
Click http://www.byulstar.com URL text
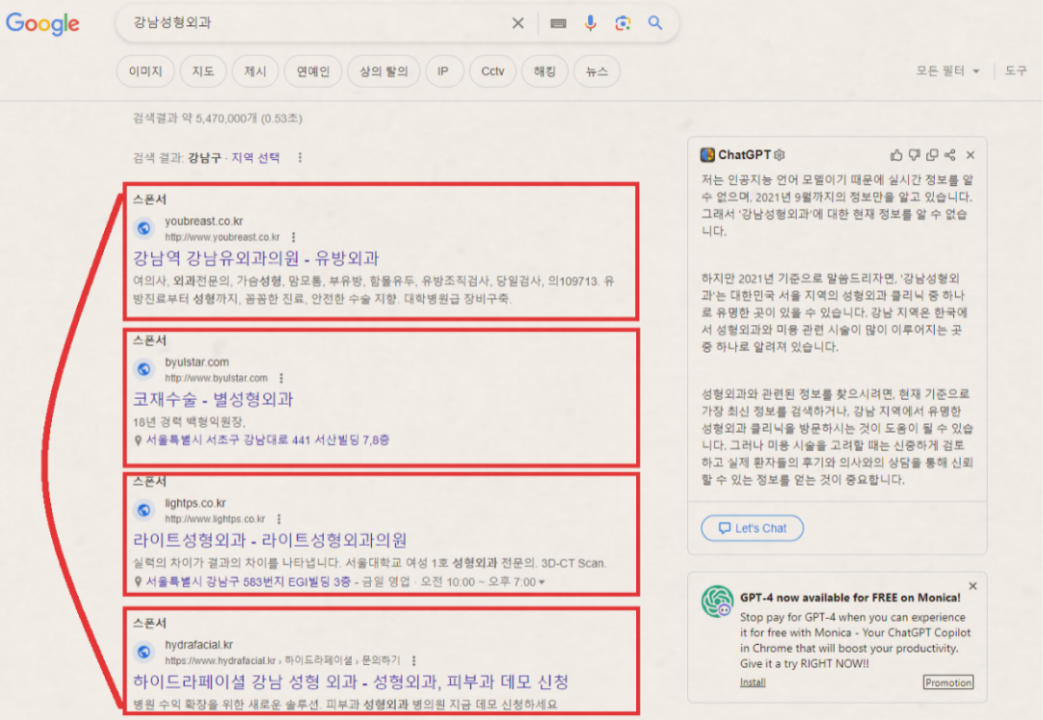pyautogui.click(x=216, y=378)
